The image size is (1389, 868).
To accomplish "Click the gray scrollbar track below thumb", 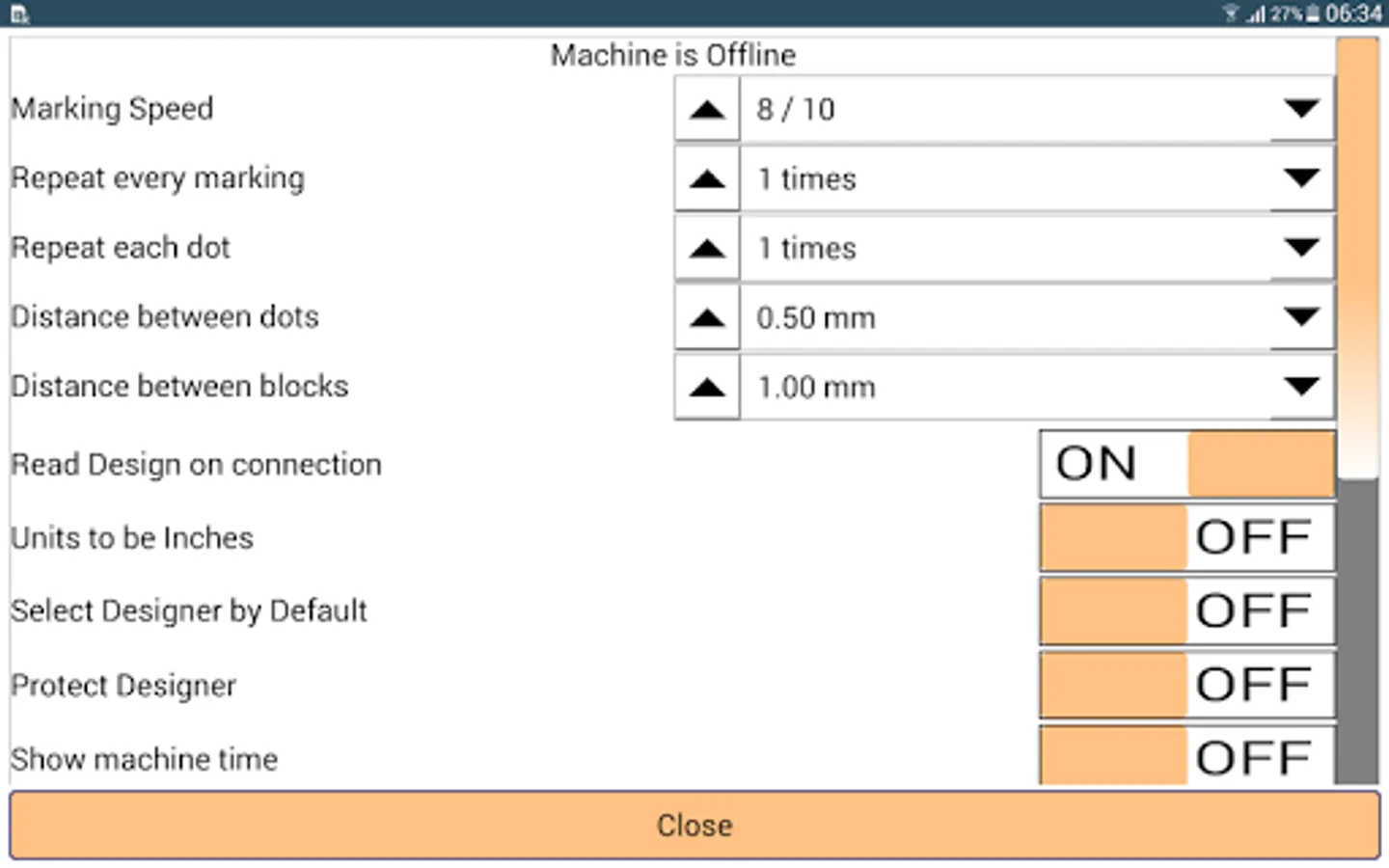I will point(1358,631).
